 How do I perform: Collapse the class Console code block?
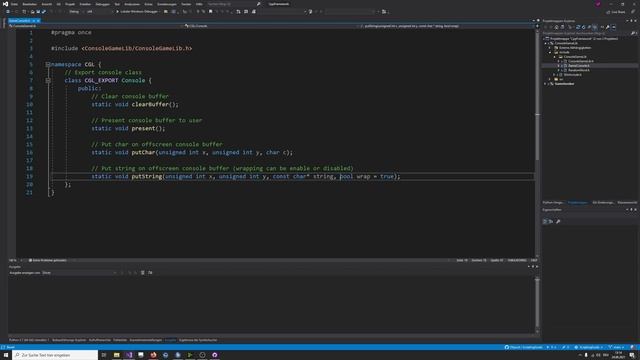tap(48, 80)
